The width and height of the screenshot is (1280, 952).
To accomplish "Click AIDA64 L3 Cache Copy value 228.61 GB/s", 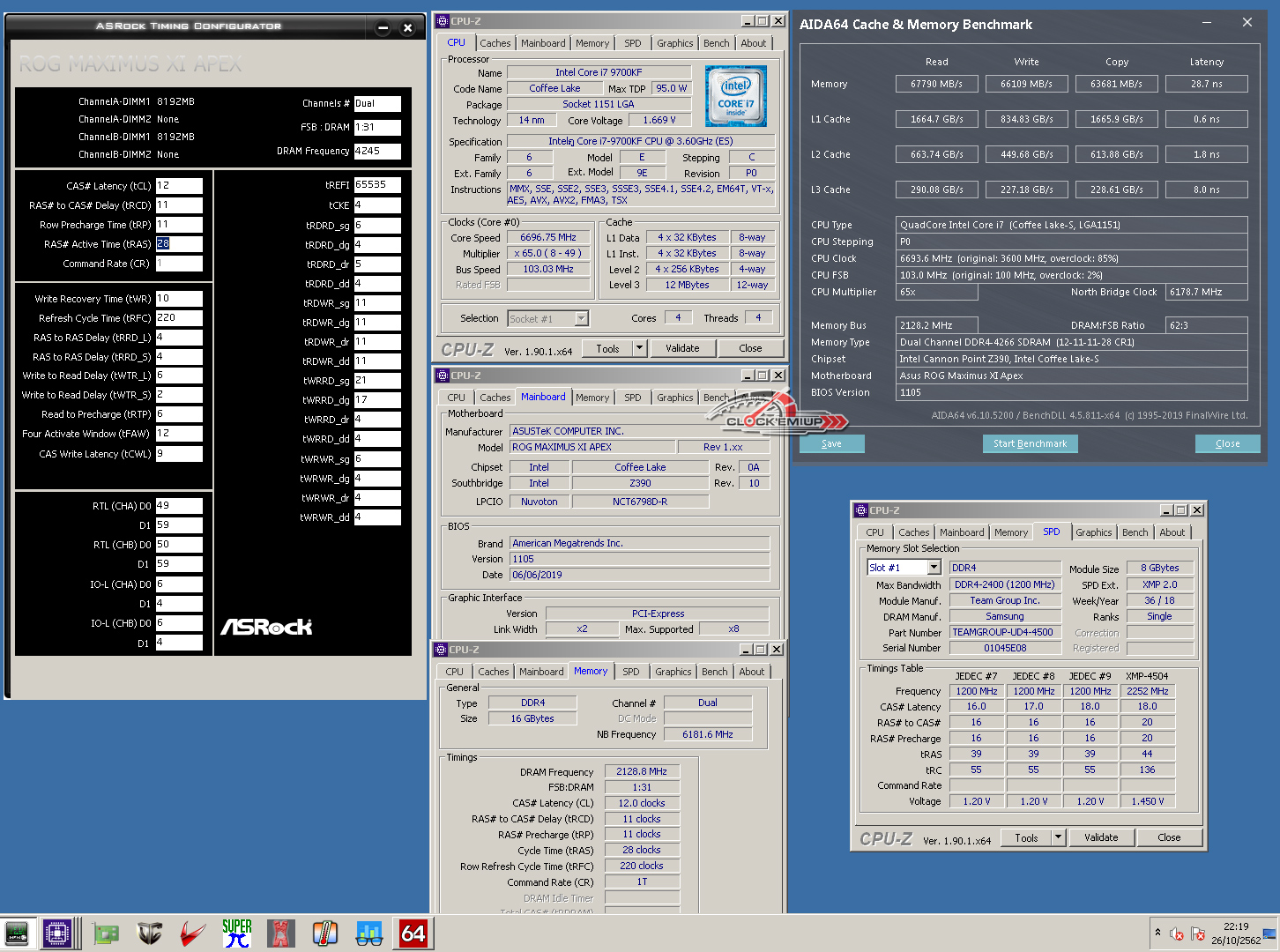I will 1116,190.
